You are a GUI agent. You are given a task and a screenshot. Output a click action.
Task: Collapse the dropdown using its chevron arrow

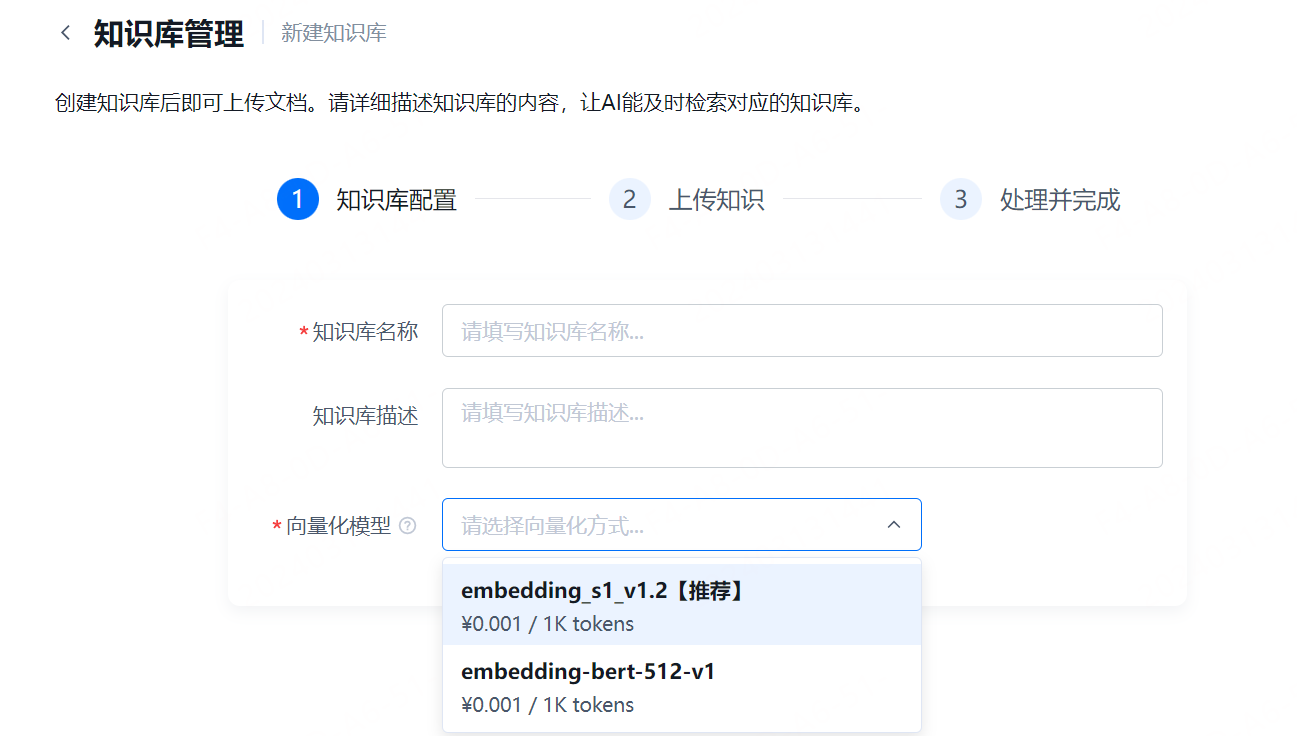pyautogui.click(x=894, y=525)
